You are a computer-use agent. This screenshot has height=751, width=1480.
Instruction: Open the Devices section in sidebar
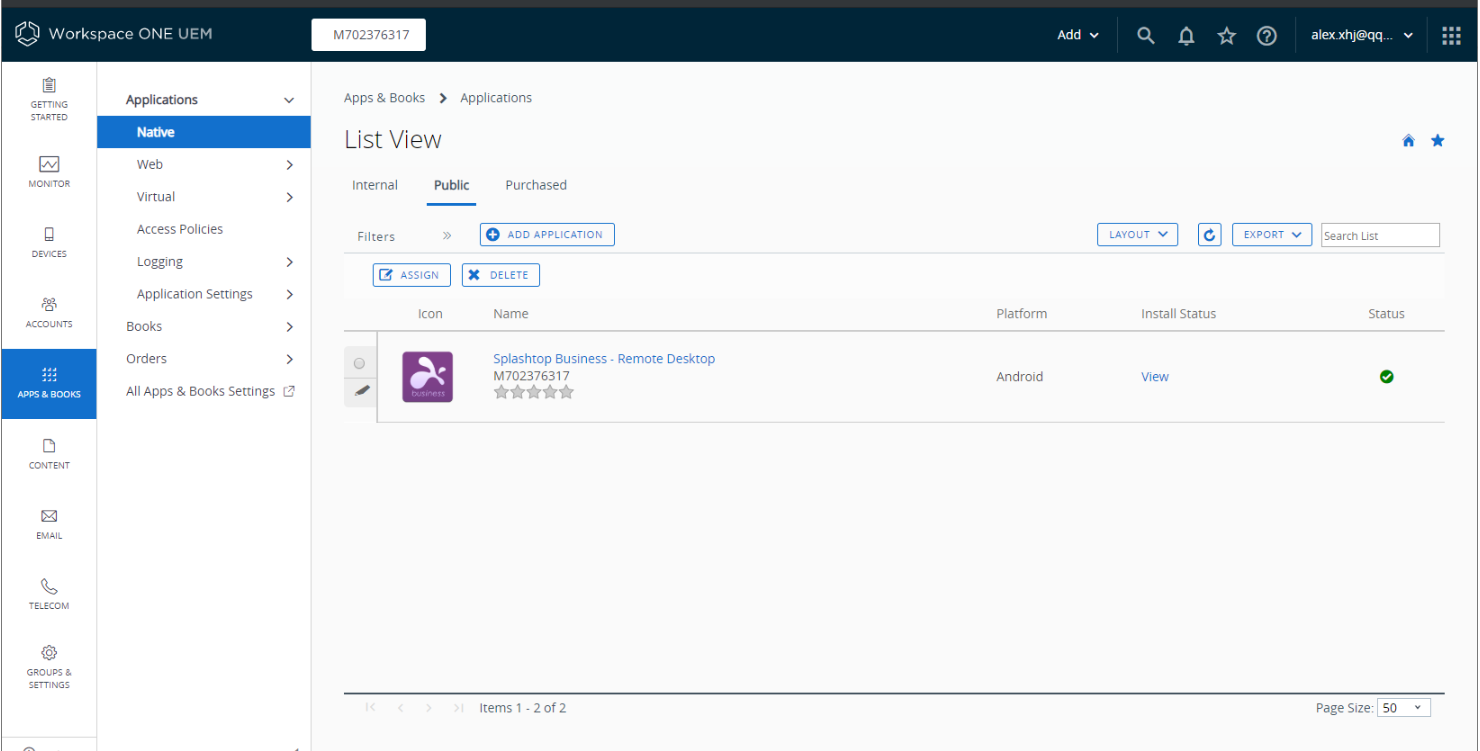point(49,242)
